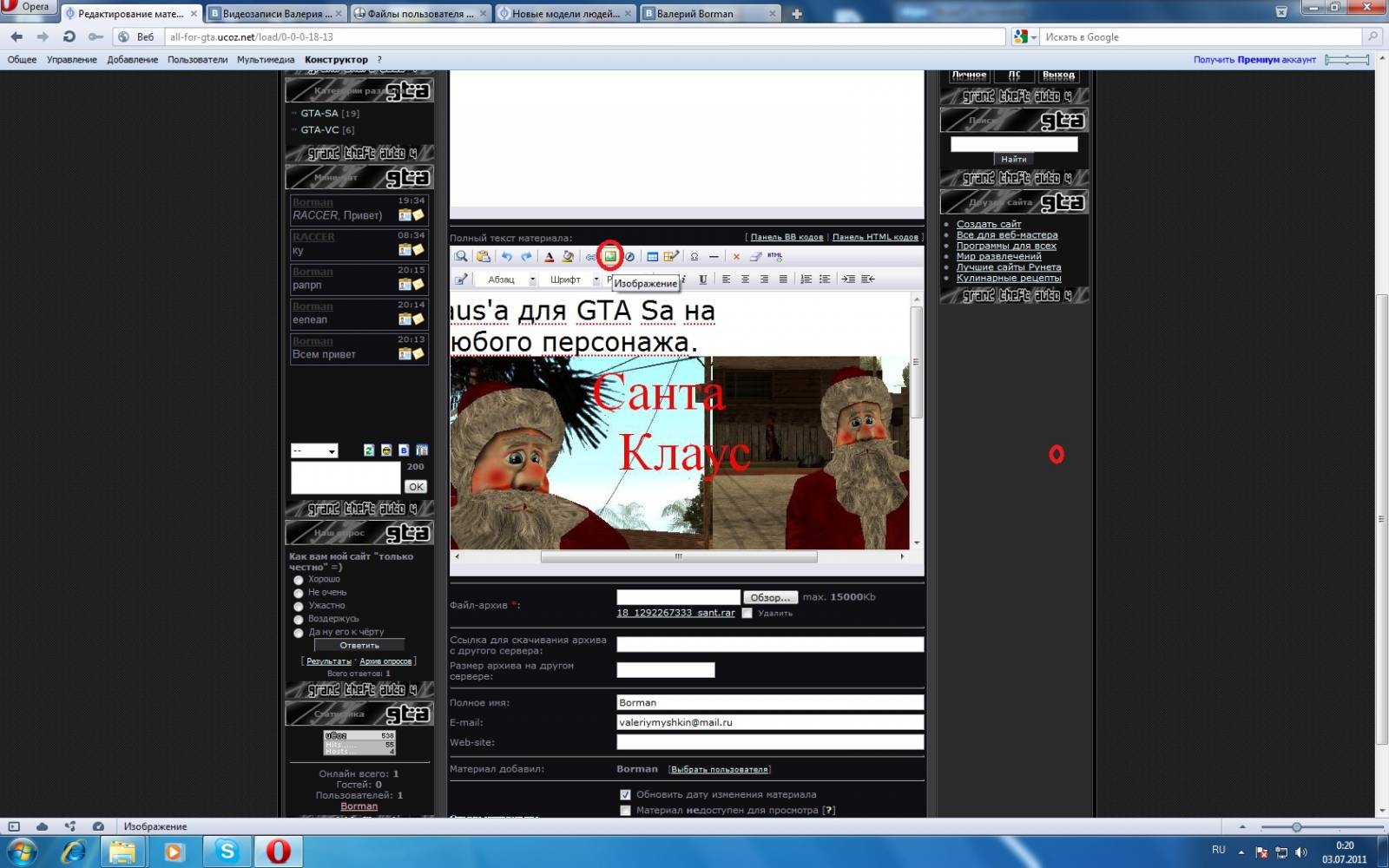The image size is (1389, 868).
Task: Click the HTML source code icon
Action: pyautogui.click(x=774, y=256)
